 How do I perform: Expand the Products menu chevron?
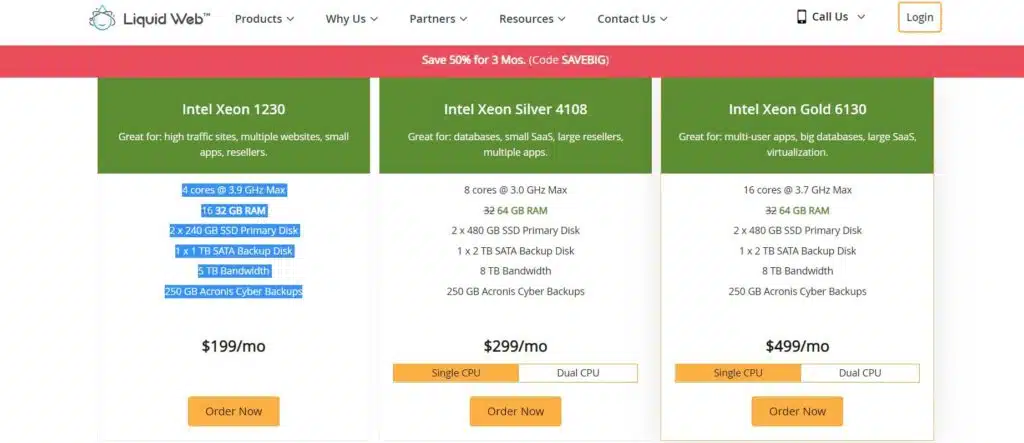[290, 19]
